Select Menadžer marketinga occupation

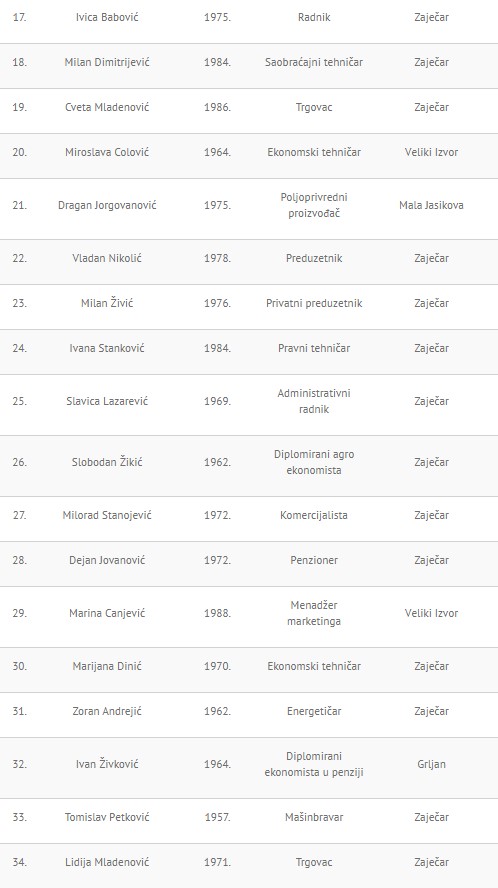point(314,613)
